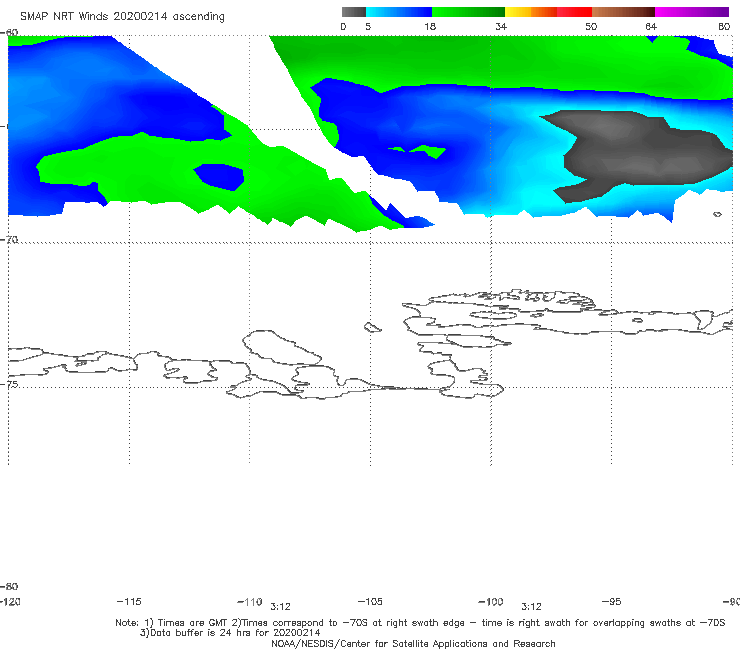Click the 3:12 swath time beside -110
The width and height of the screenshot is (740, 650).
(x=280, y=607)
